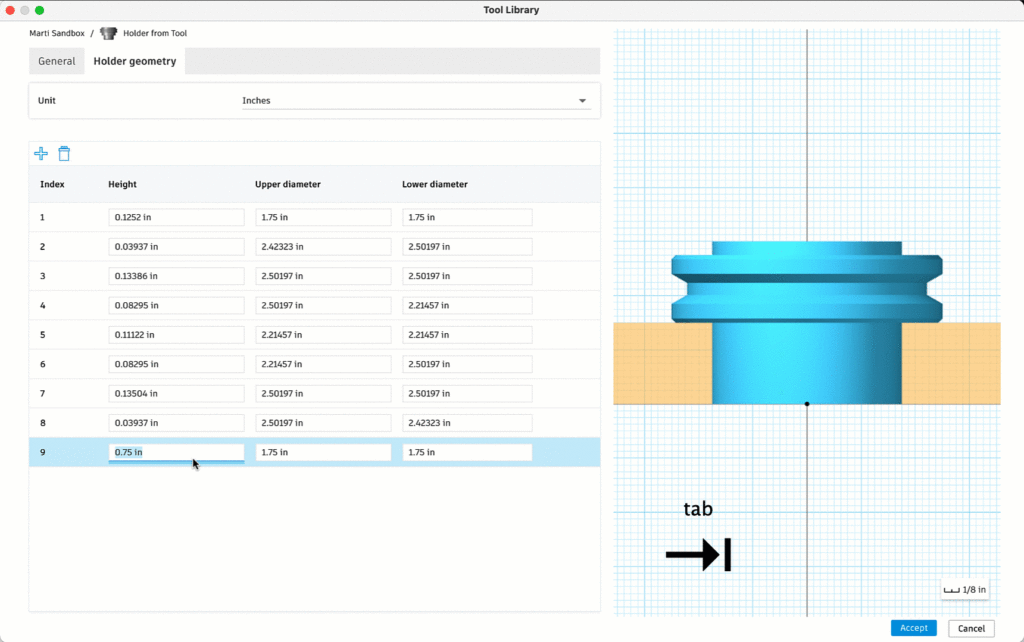Click lower diameter field of row 8

point(467,423)
